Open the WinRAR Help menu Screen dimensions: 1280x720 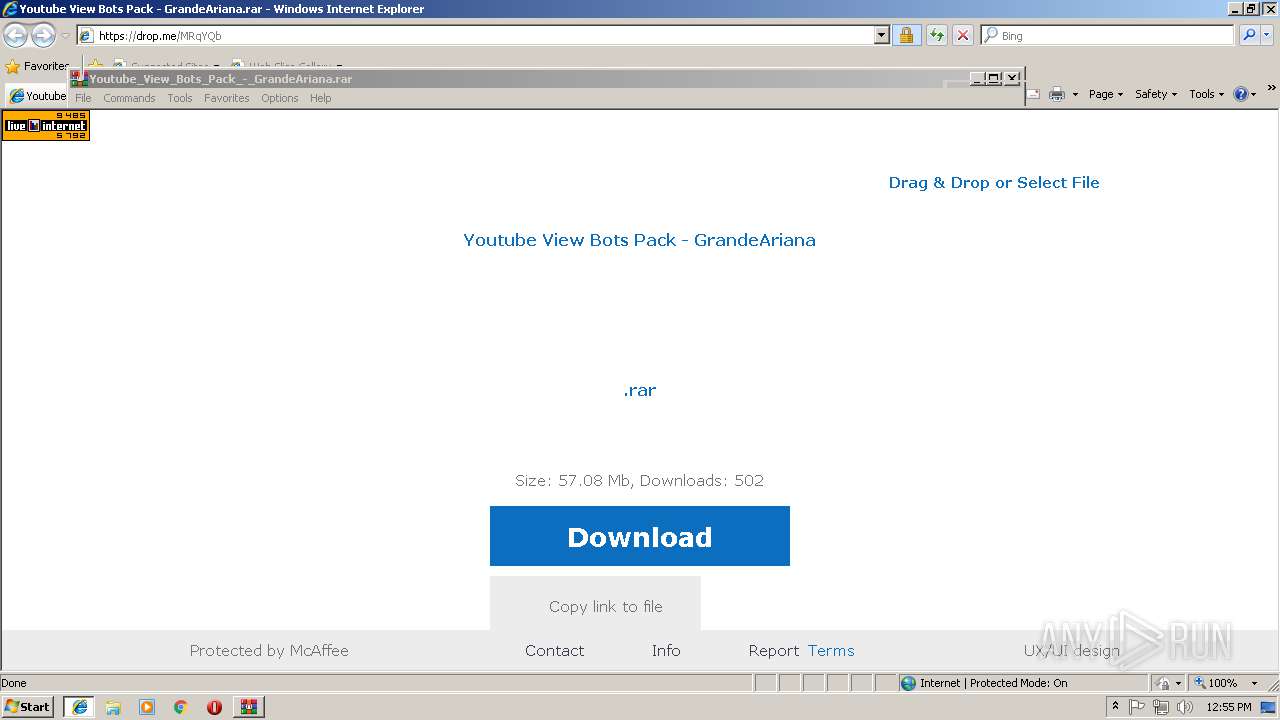point(320,98)
